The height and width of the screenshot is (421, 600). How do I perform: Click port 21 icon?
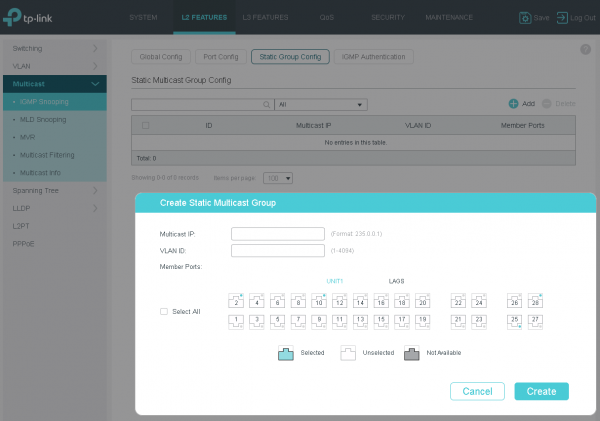[458, 320]
